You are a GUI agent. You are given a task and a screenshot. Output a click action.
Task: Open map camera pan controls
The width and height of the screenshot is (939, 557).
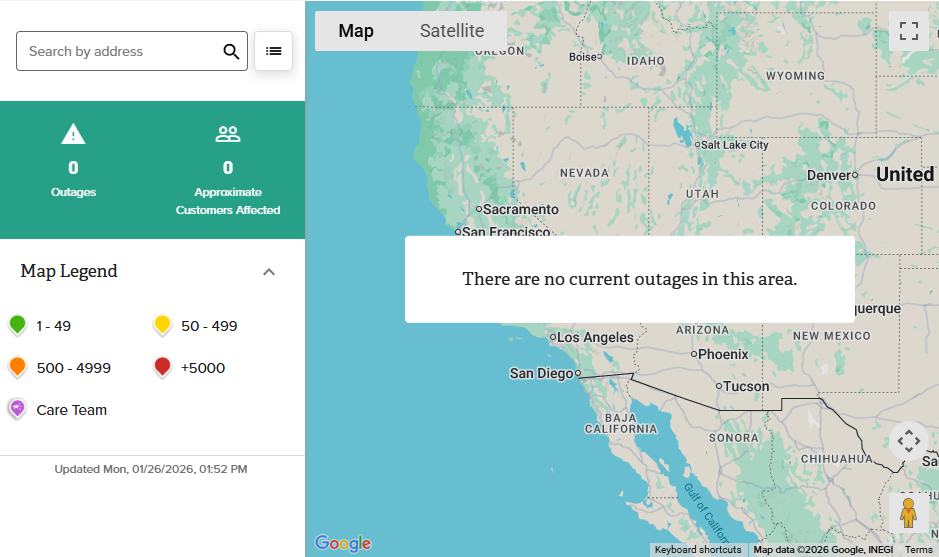click(x=908, y=441)
